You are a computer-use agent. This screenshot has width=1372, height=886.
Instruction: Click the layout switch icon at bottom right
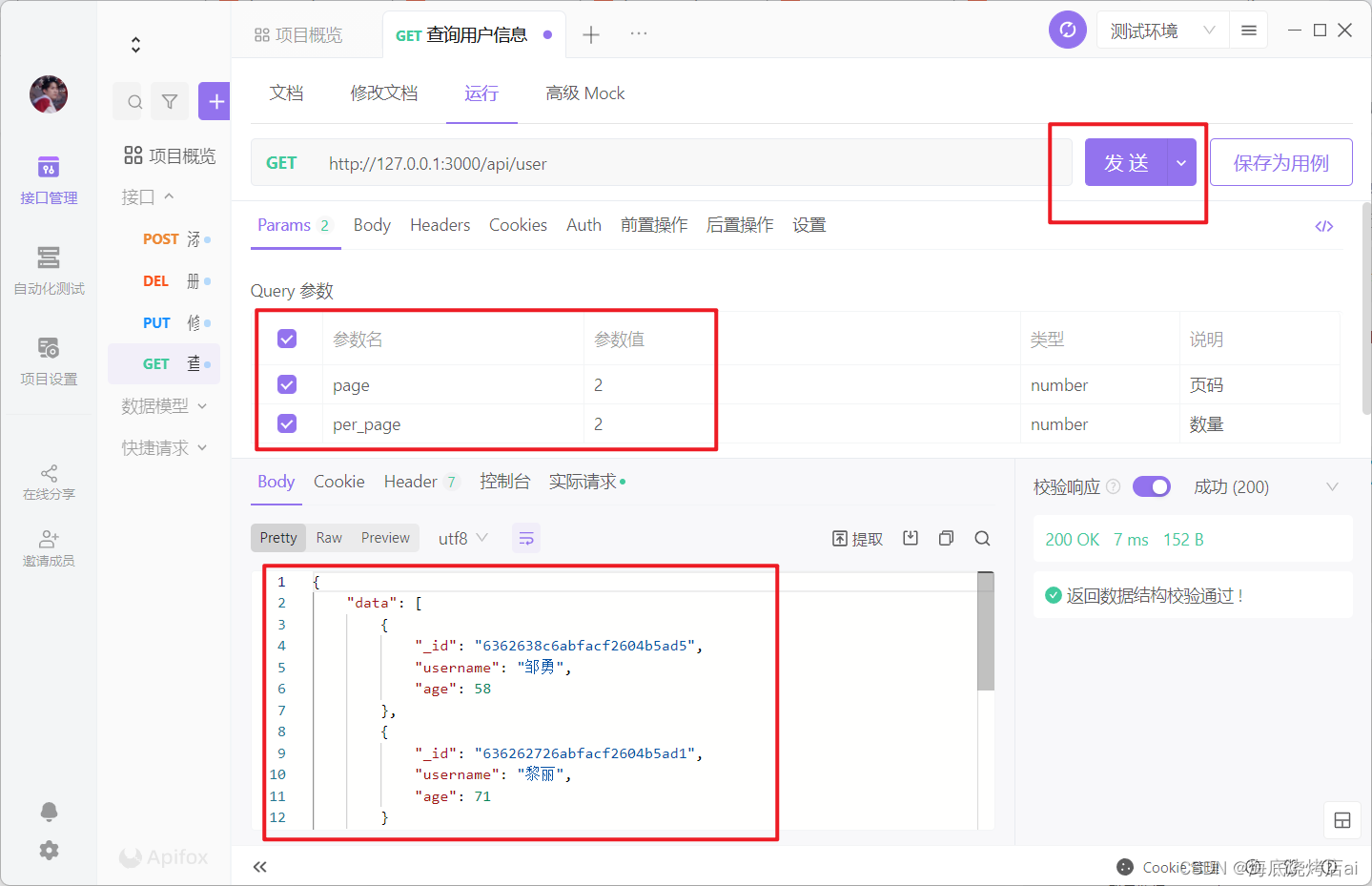point(1342,820)
